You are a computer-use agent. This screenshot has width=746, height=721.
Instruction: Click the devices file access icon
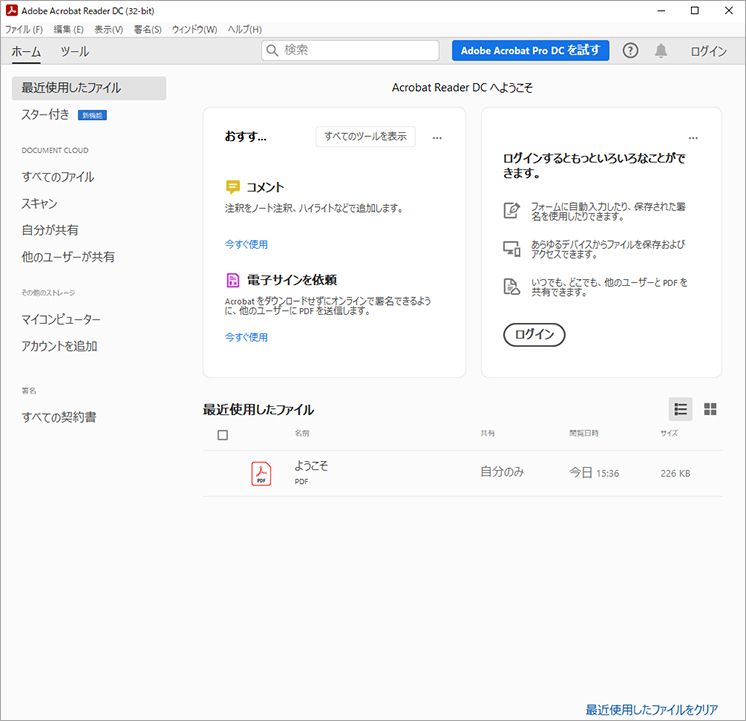pos(512,248)
